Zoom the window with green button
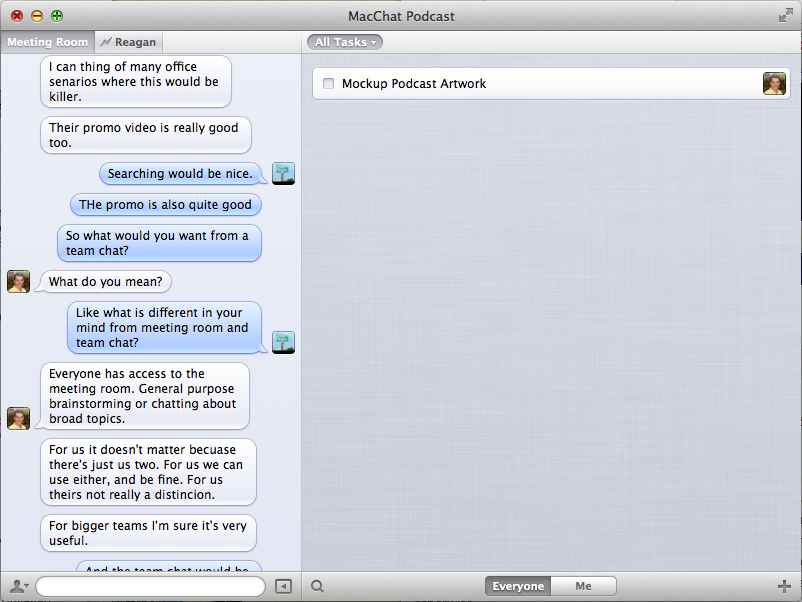802x602 pixels. pyautogui.click(x=57, y=16)
